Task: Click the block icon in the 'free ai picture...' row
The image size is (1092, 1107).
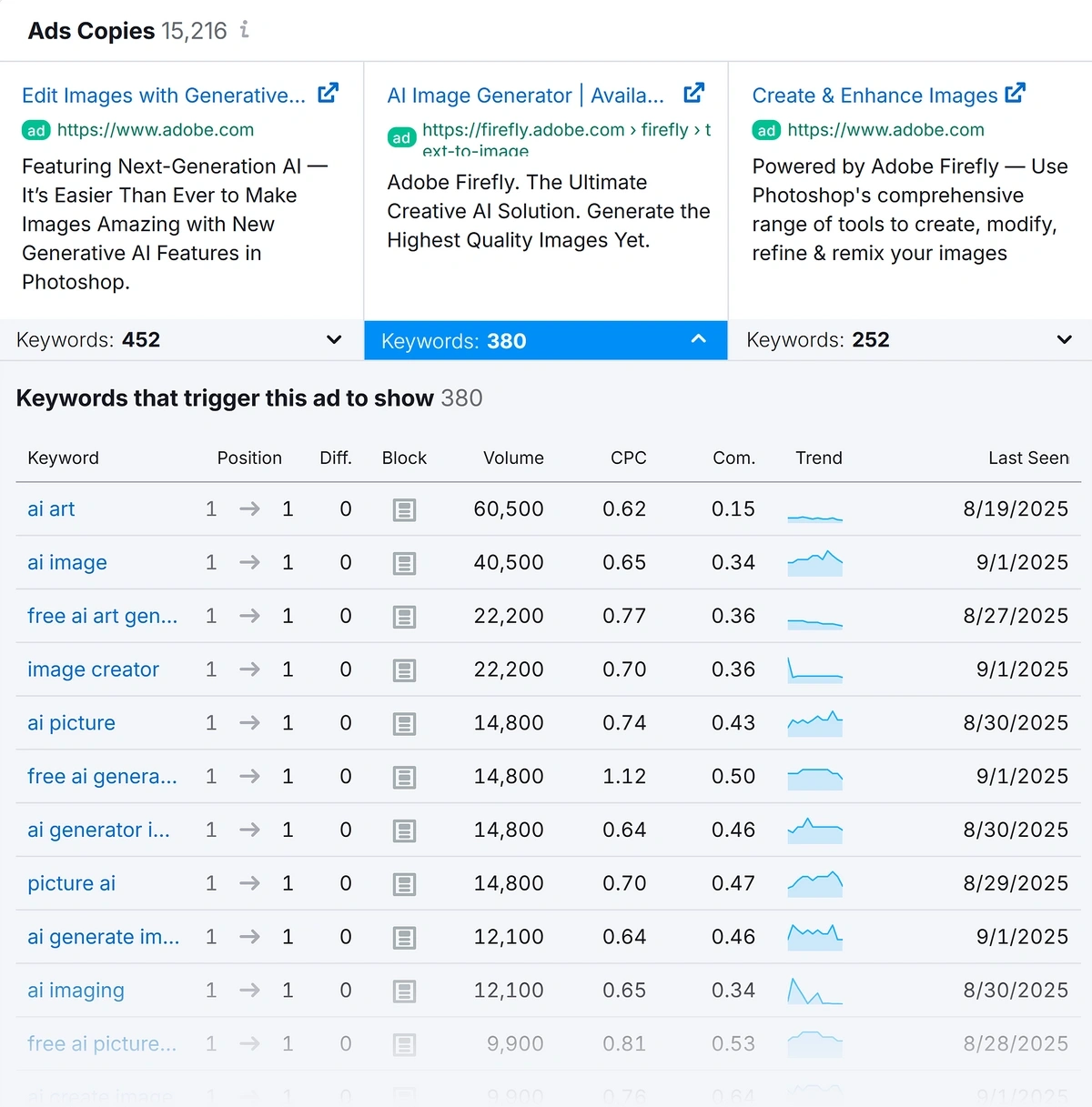Action: coord(404,1045)
